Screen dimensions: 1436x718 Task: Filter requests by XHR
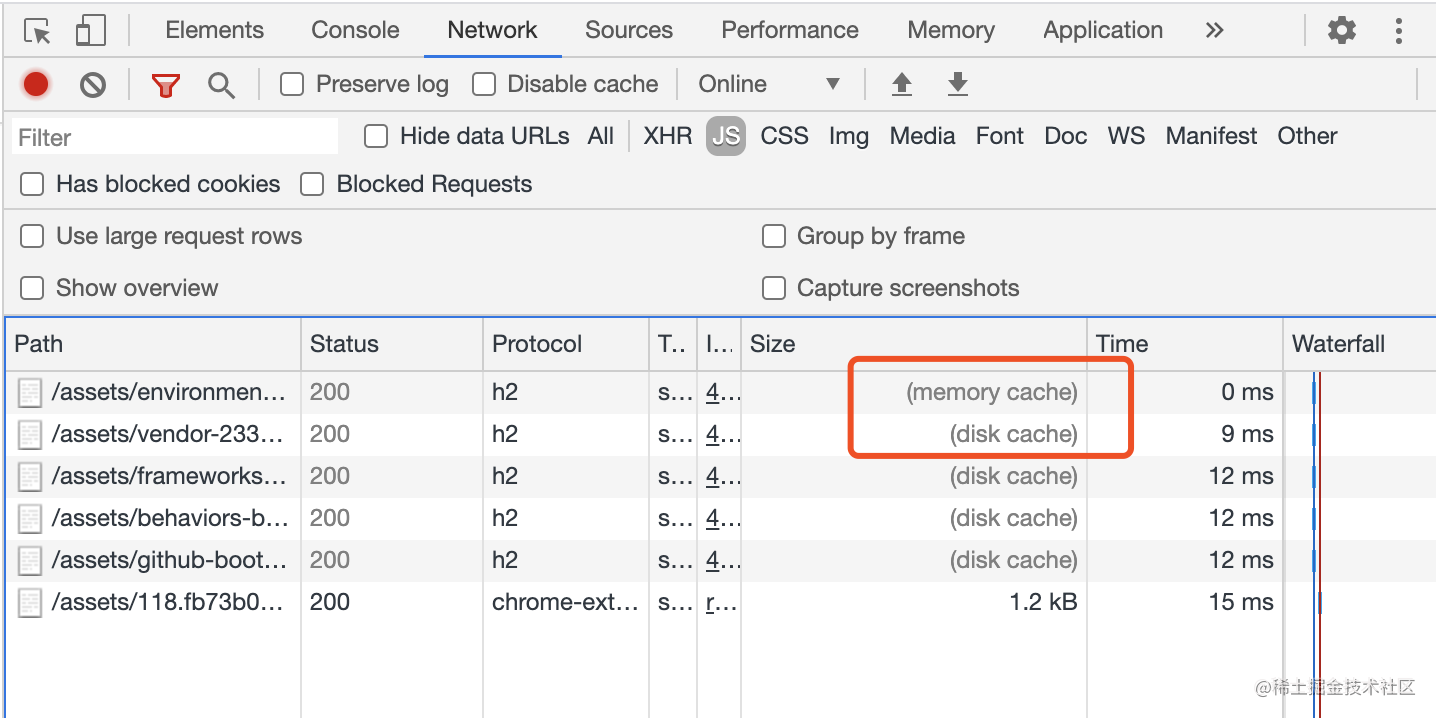pos(668,136)
